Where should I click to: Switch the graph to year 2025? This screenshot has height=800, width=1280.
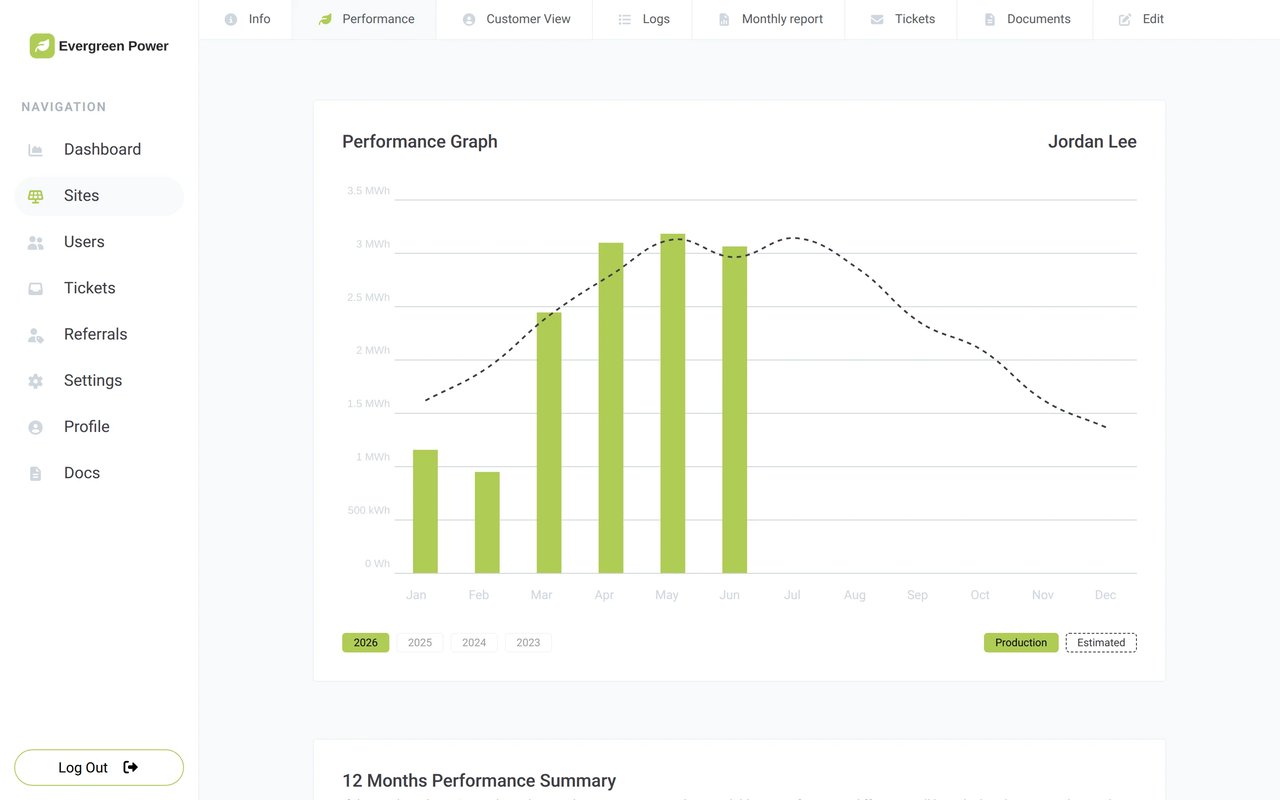tap(420, 643)
